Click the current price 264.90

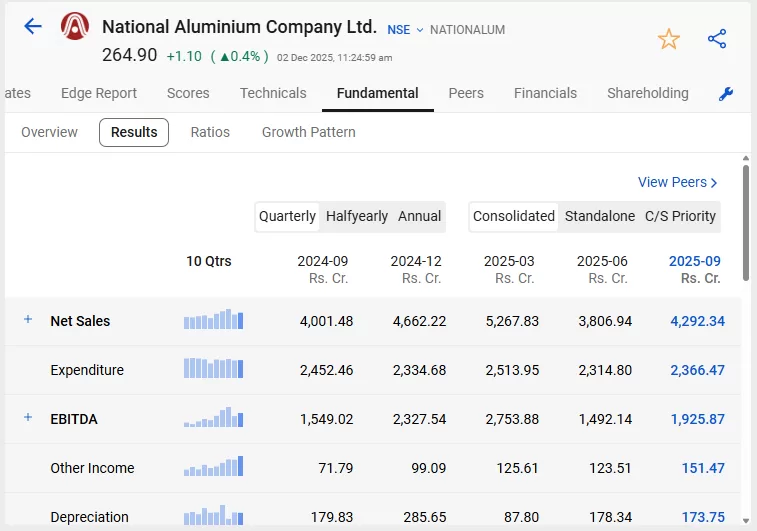coord(129,55)
